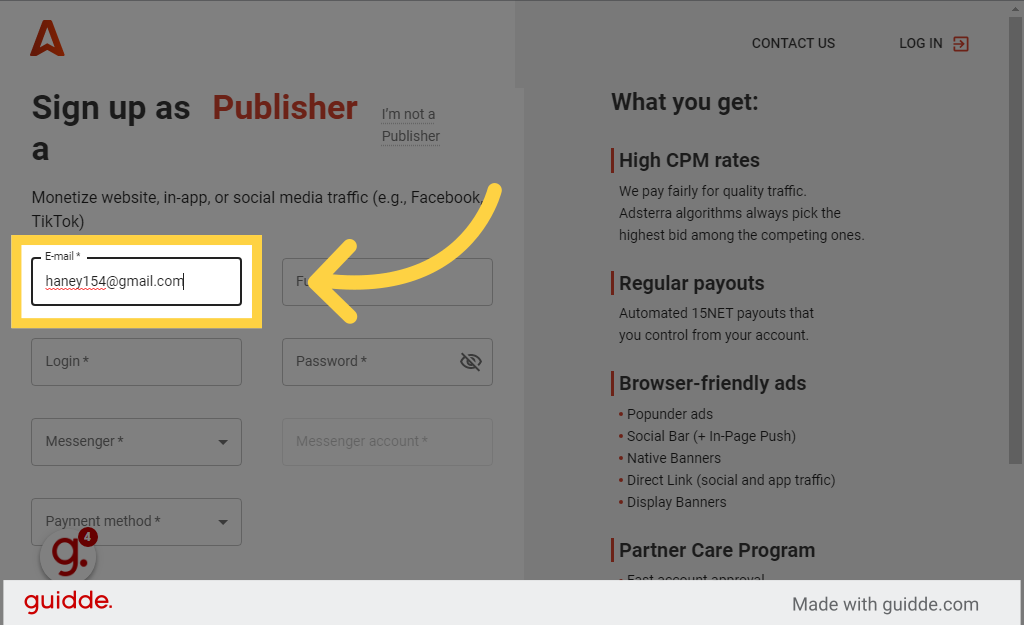
Task: Click the Made with guidde.com link
Action: coord(885,604)
